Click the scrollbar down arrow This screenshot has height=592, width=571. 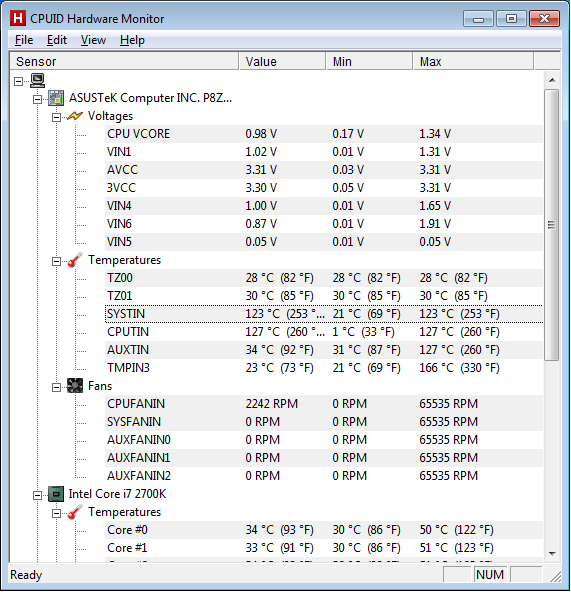552,553
